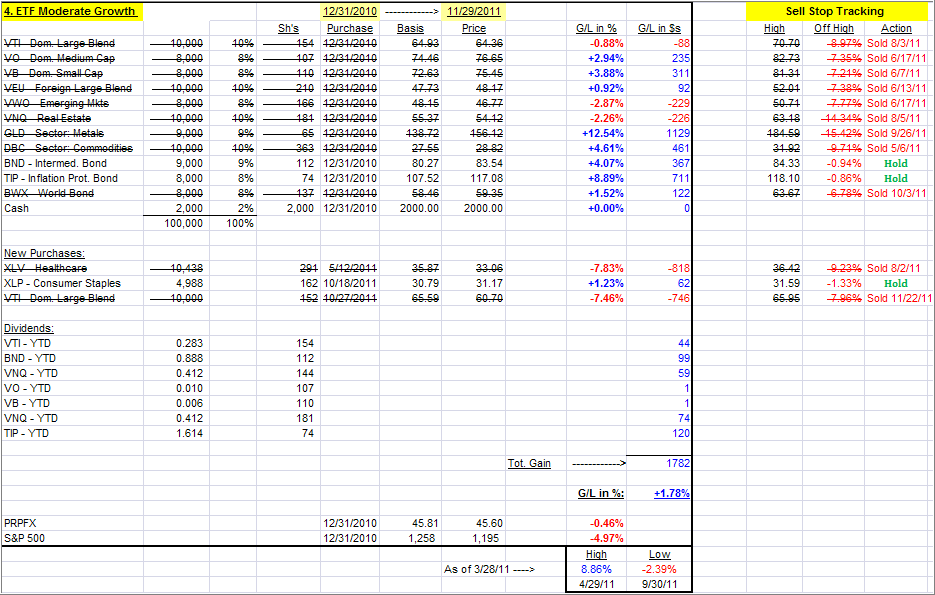The width and height of the screenshot is (935, 595).
Task: Click the 'Hold' action in the XLP row
Action: point(896,283)
